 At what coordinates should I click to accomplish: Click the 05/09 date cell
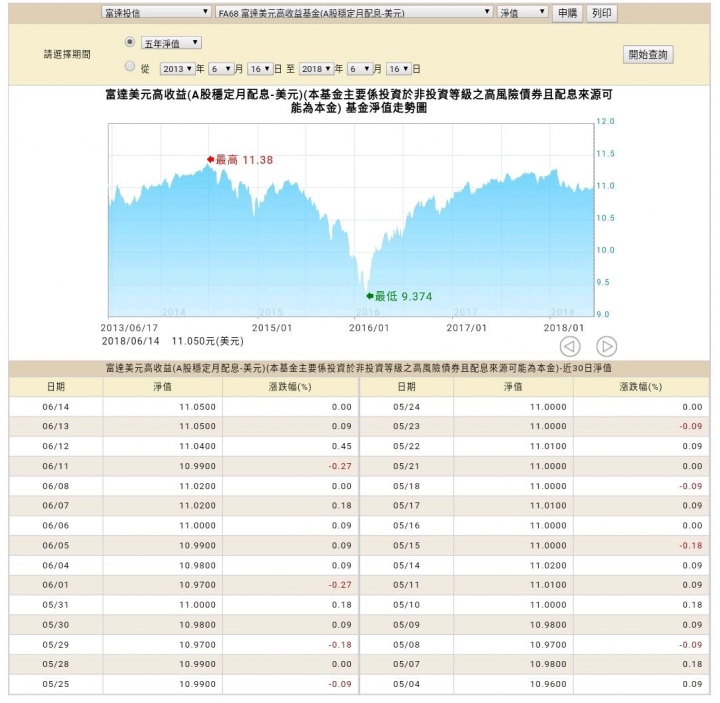tap(406, 624)
